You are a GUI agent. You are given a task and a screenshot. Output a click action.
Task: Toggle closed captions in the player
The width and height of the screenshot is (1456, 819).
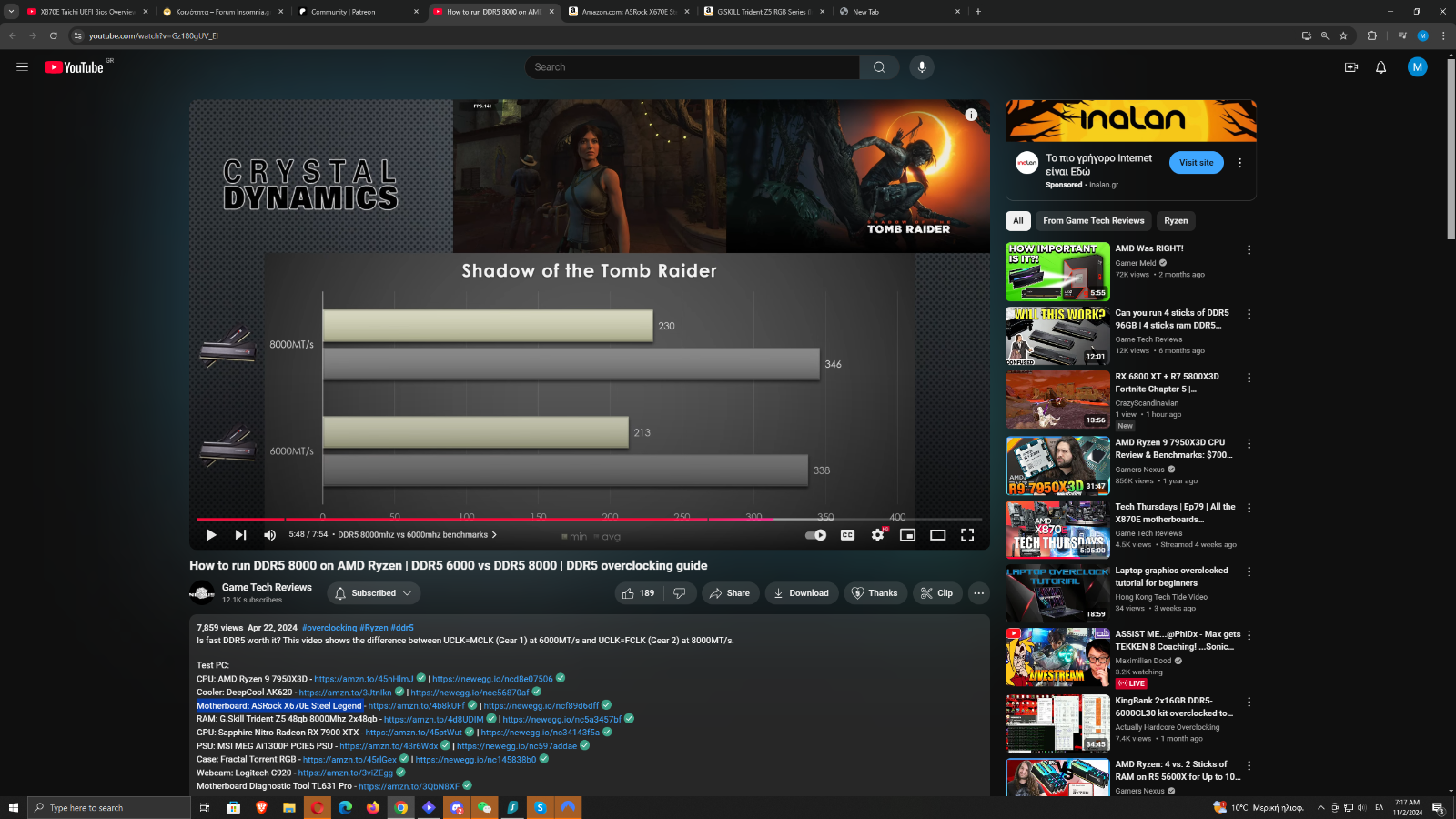click(x=847, y=535)
